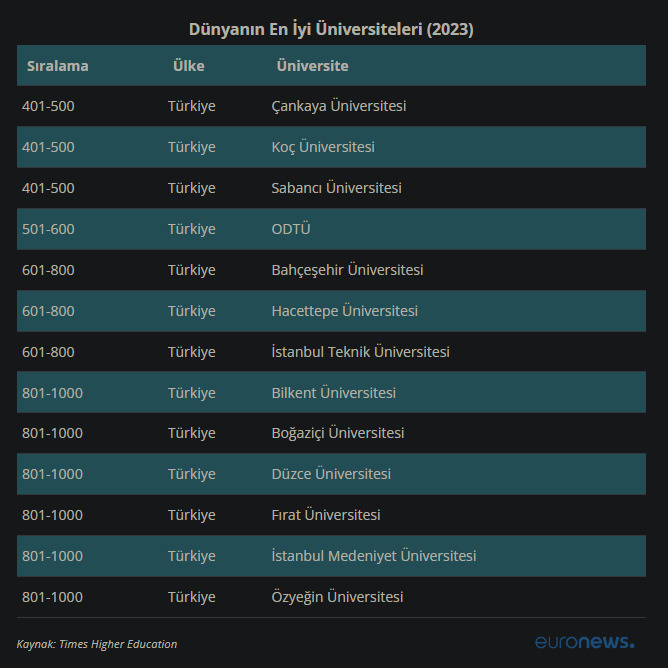Click the ranking cell in Düzce row
The image size is (668, 668).
pyautogui.click(x=52, y=474)
